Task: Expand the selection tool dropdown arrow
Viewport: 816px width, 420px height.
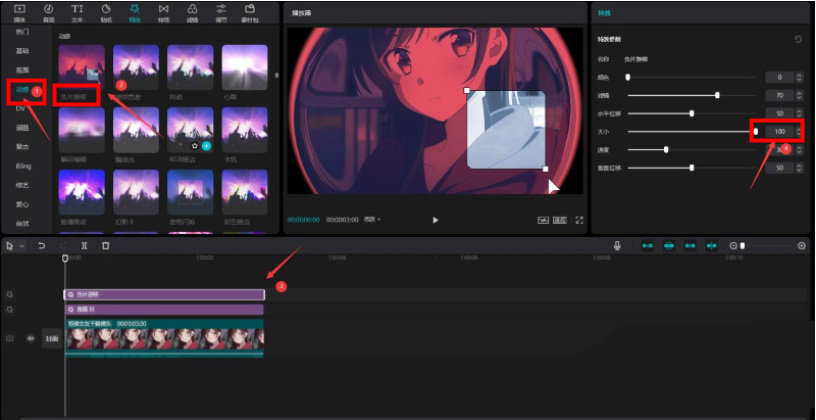Action: pos(20,246)
